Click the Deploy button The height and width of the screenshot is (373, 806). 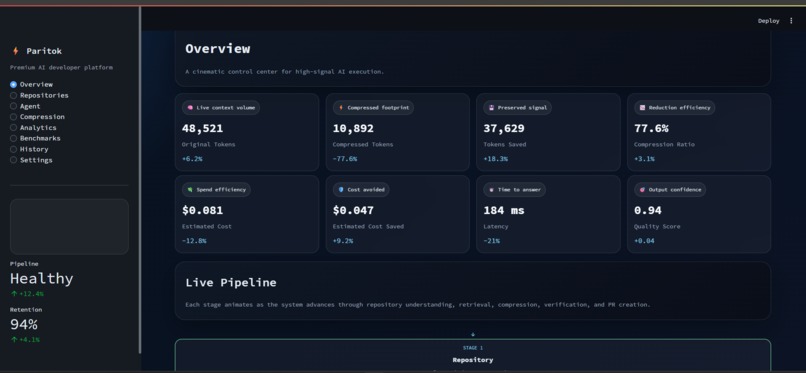[x=768, y=21]
